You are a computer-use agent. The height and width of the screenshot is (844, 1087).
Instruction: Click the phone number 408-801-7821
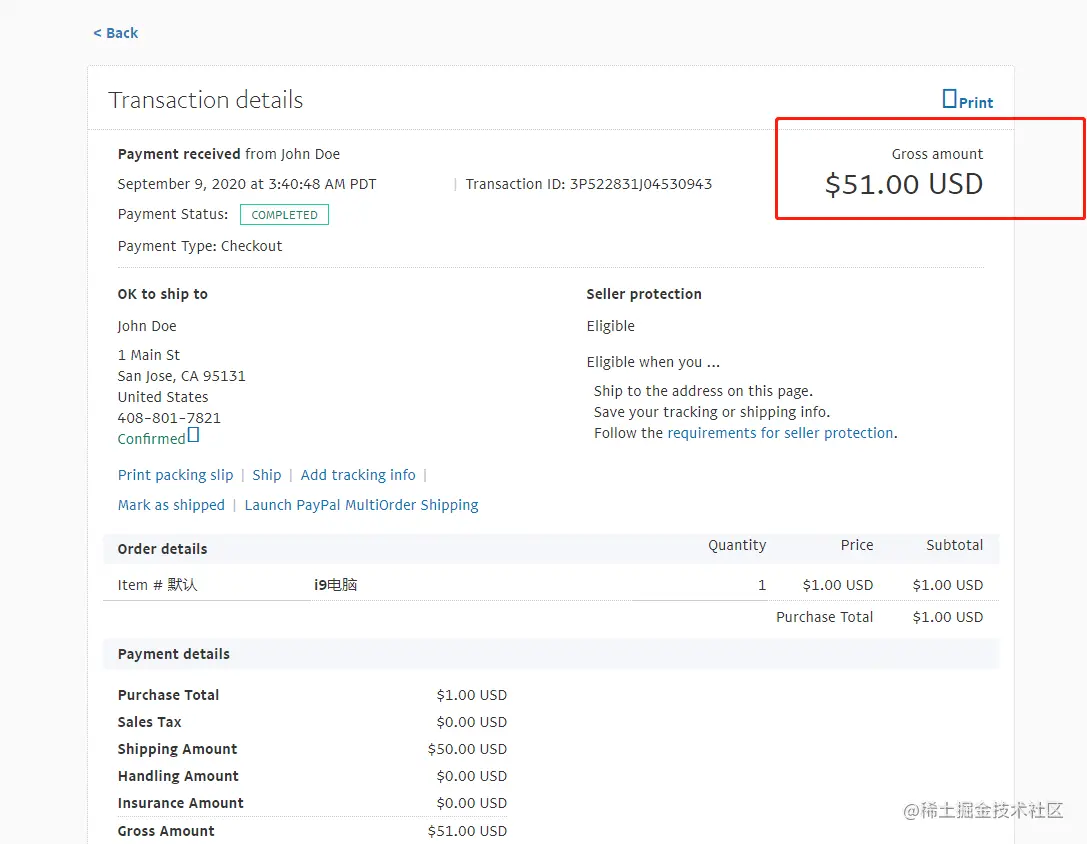pyautogui.click(x=169, y=418)
